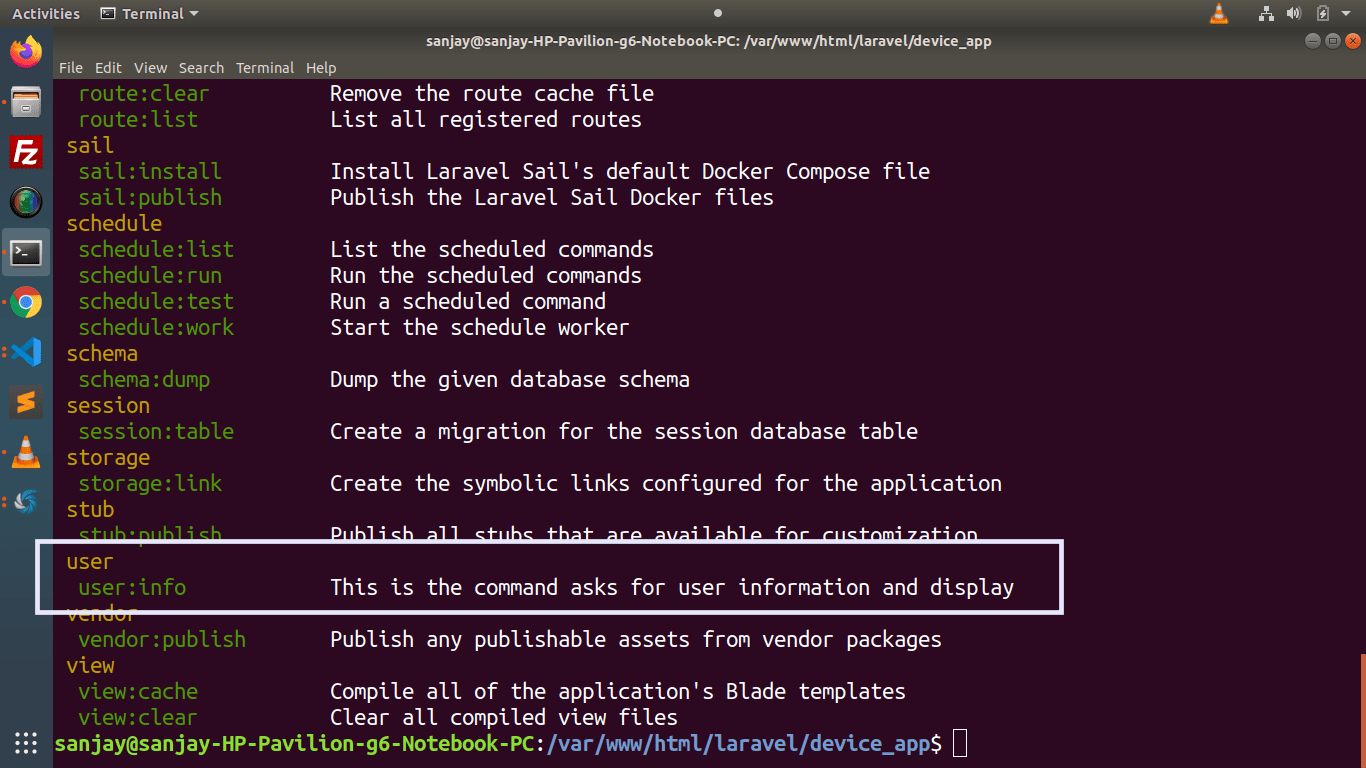The height and width of the screenshot is (768, 1366).
Task: Click the 'sail:publish' command text
Action: click(x=150, y=198)
